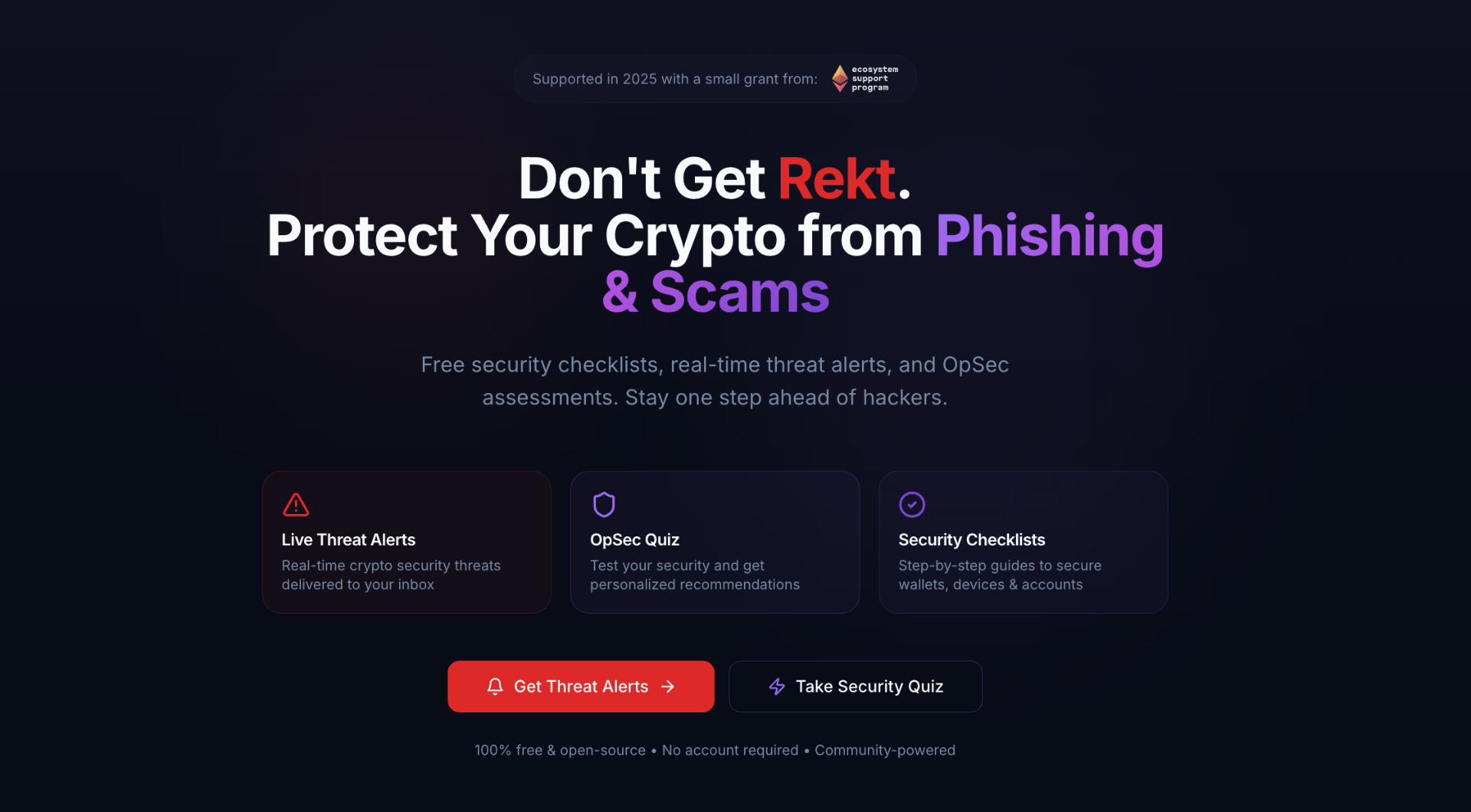Screen dimensions: 1471x812
Task: Click the purple 'Phishing' headline word
Action: coord(1049,236)
